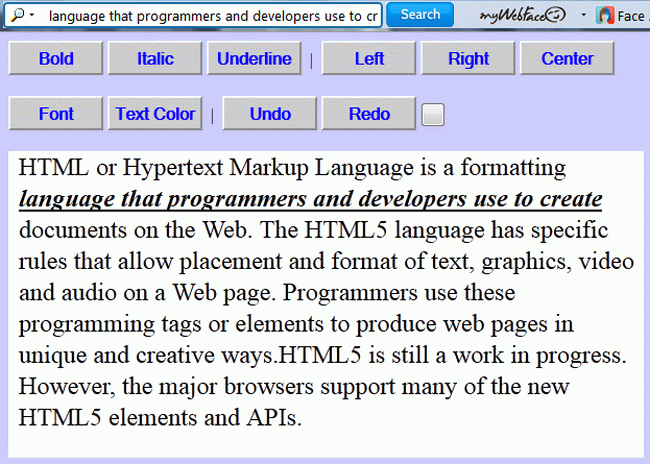The height and width of the screenshot is (464, 650).
Task: Undo the last edit
Action: click(270, 114)
